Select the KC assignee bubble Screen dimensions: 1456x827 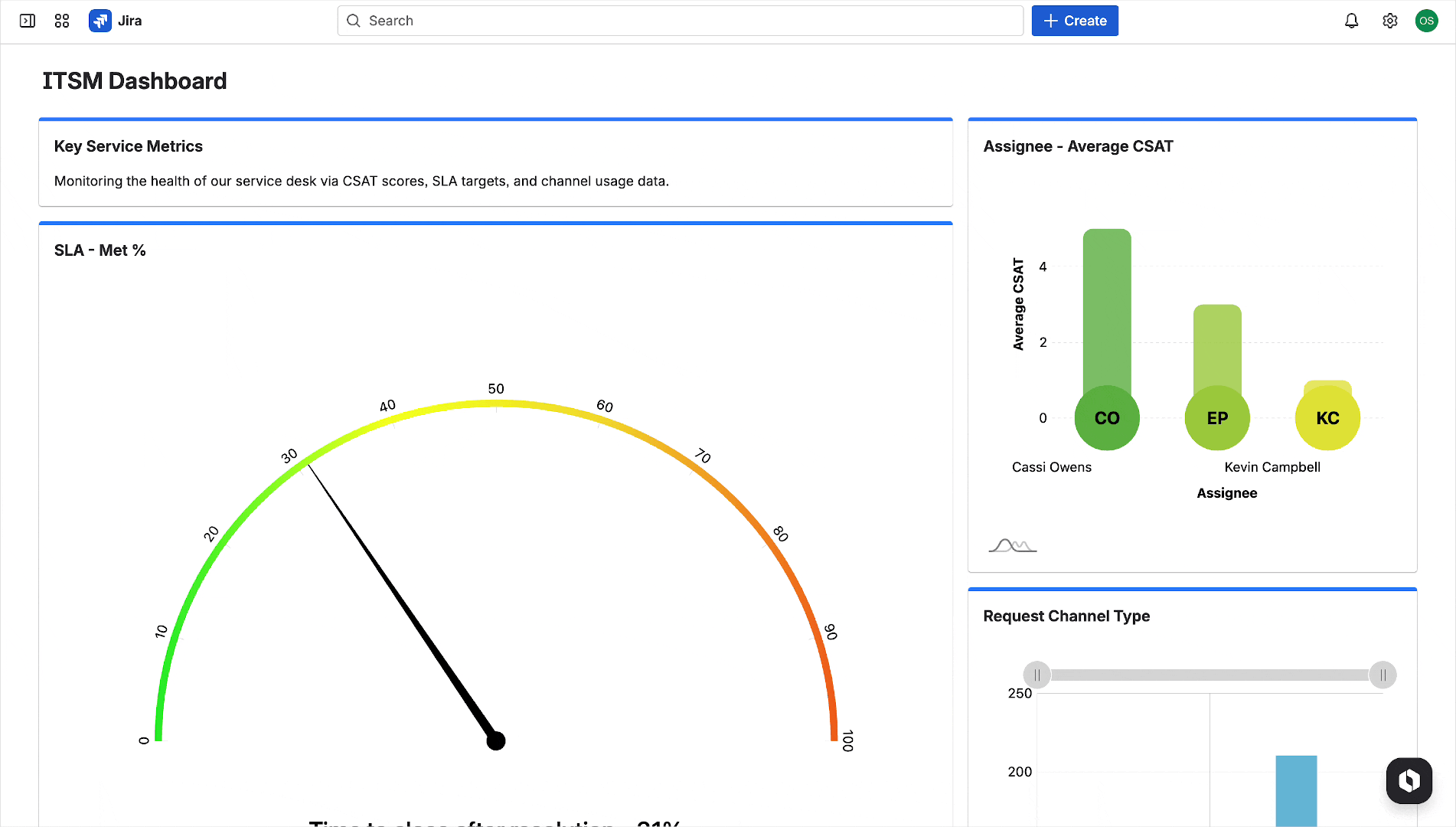point(1327,418)
